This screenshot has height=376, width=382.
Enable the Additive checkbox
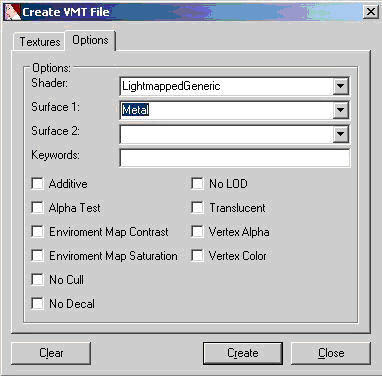tap(37, 184)
